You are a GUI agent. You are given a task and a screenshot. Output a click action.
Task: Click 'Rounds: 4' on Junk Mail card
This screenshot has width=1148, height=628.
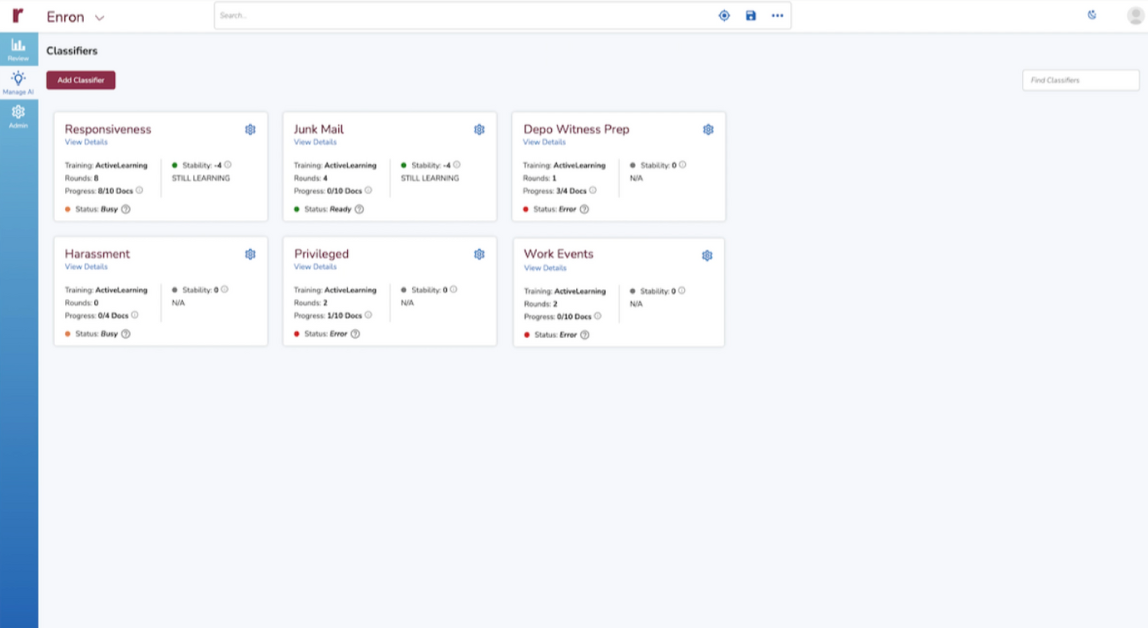(310, 178)
